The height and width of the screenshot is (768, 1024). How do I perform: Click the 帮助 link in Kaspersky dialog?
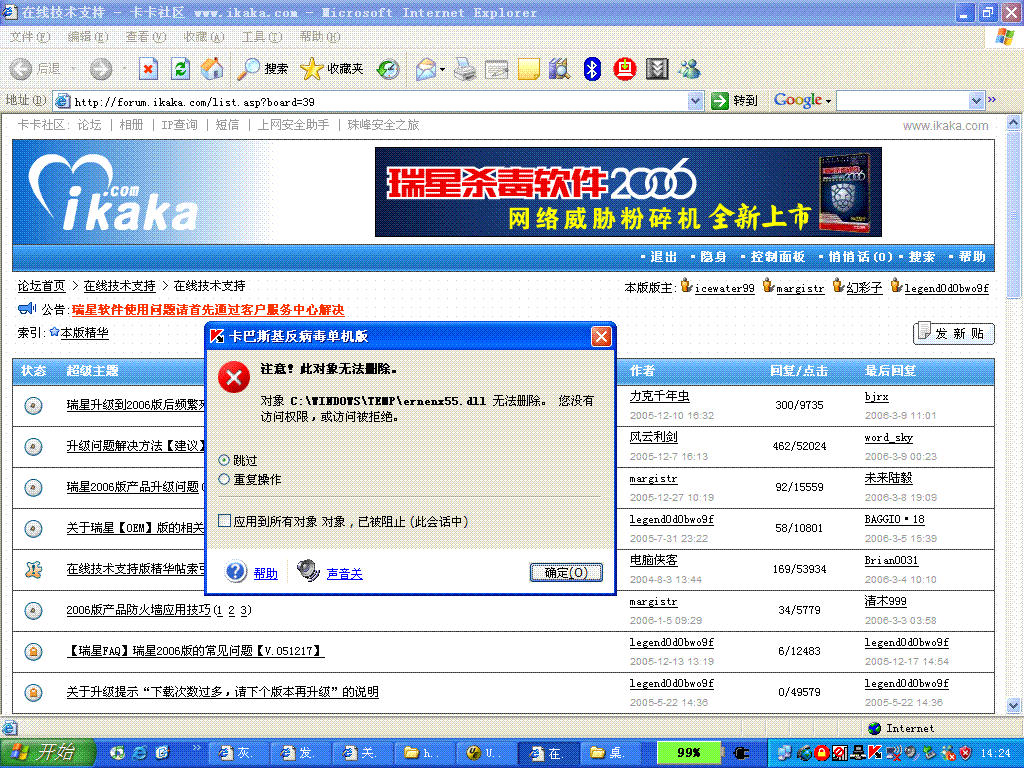(266, 573)
